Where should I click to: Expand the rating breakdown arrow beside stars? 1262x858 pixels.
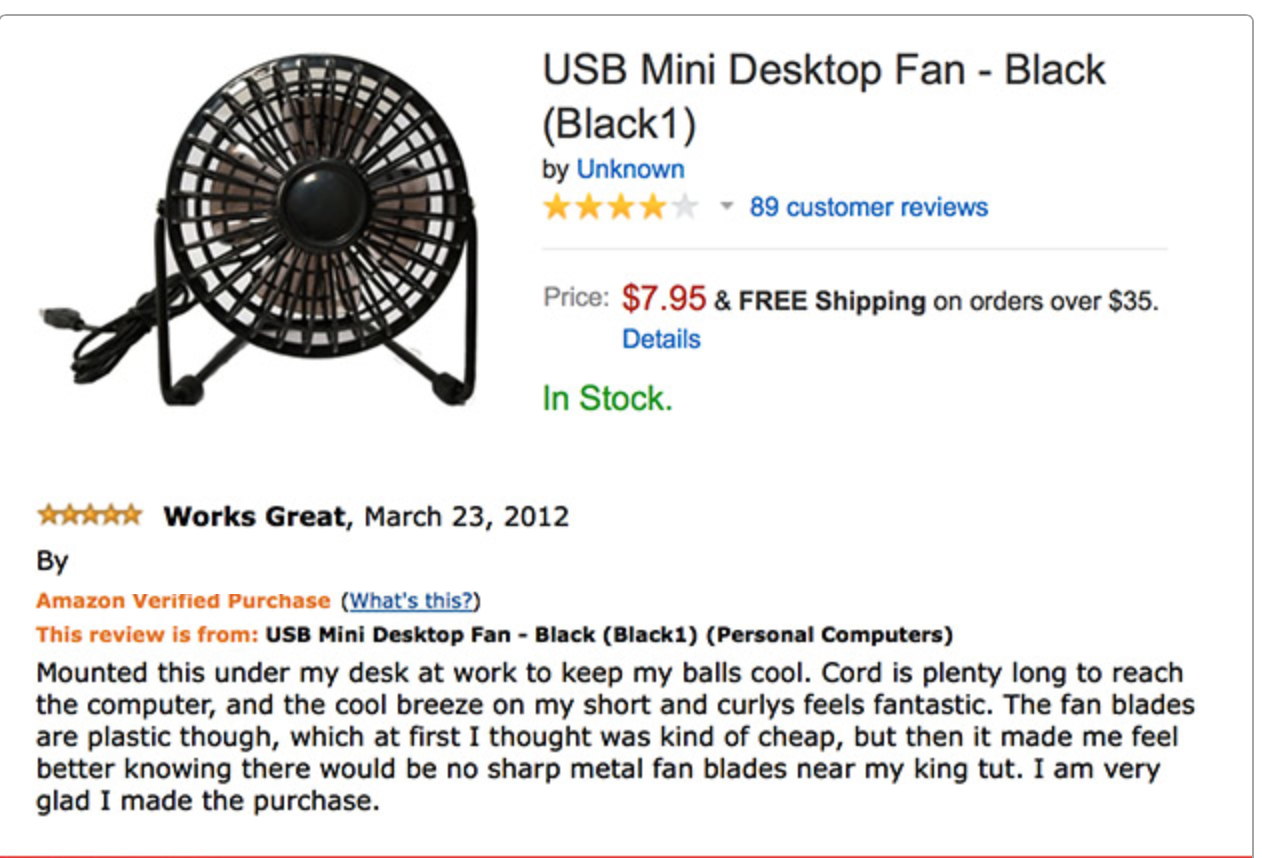point(727,207)
